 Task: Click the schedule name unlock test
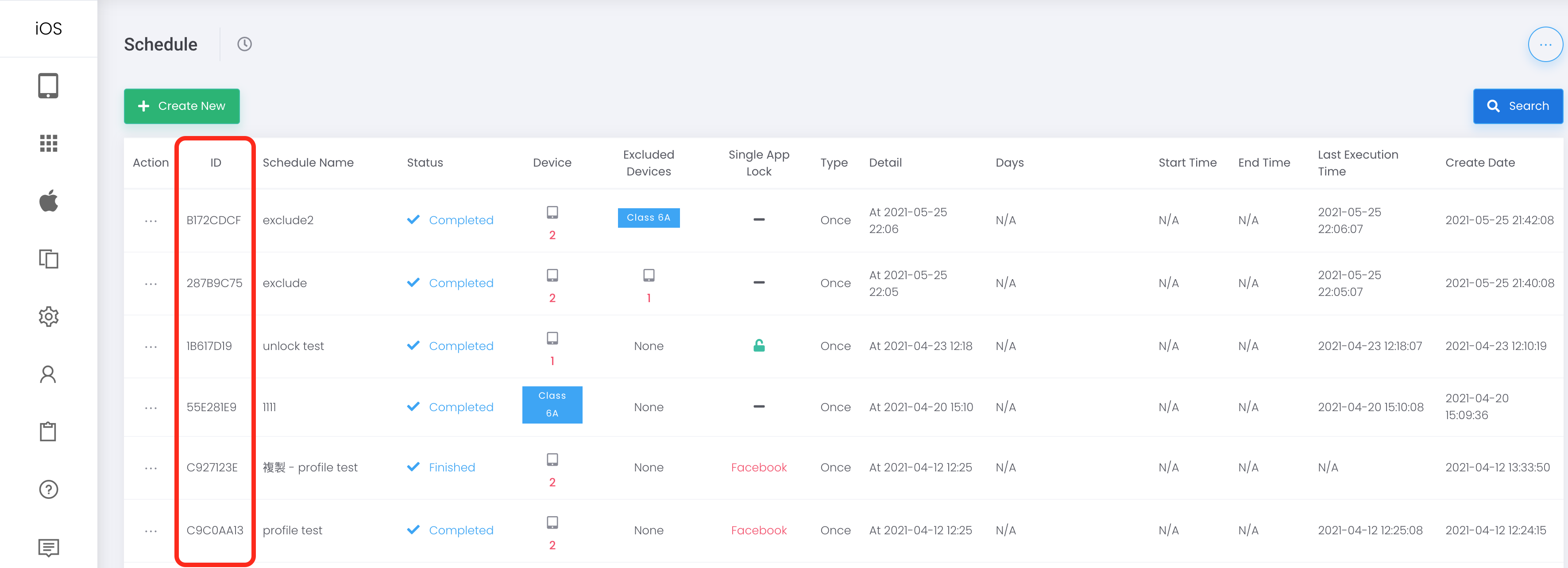(x=293, y=346)
